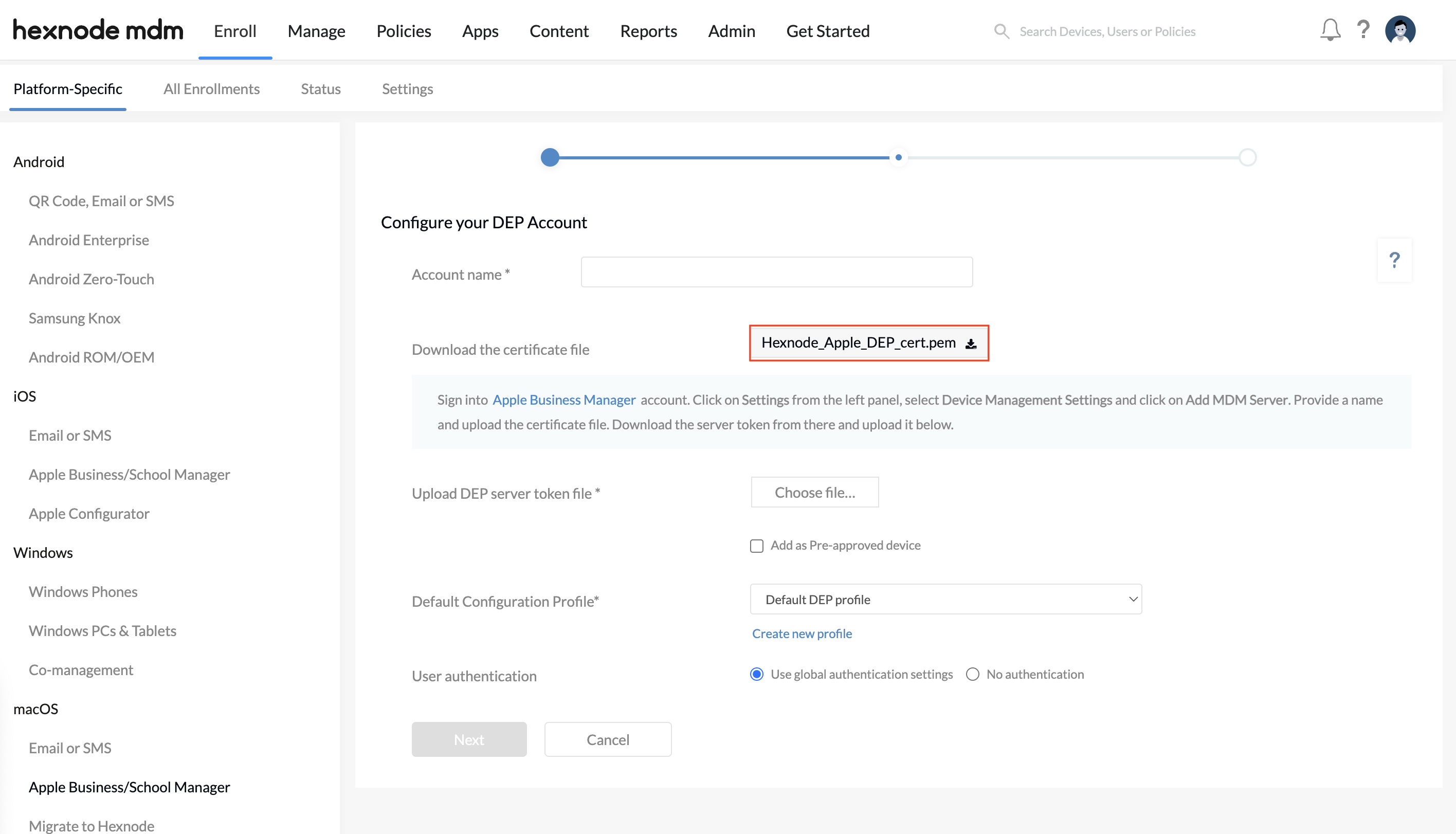Click the Cancel button
Image resolution: width=1456 pixels, height=834 pixels.
[x=608, y=739]
